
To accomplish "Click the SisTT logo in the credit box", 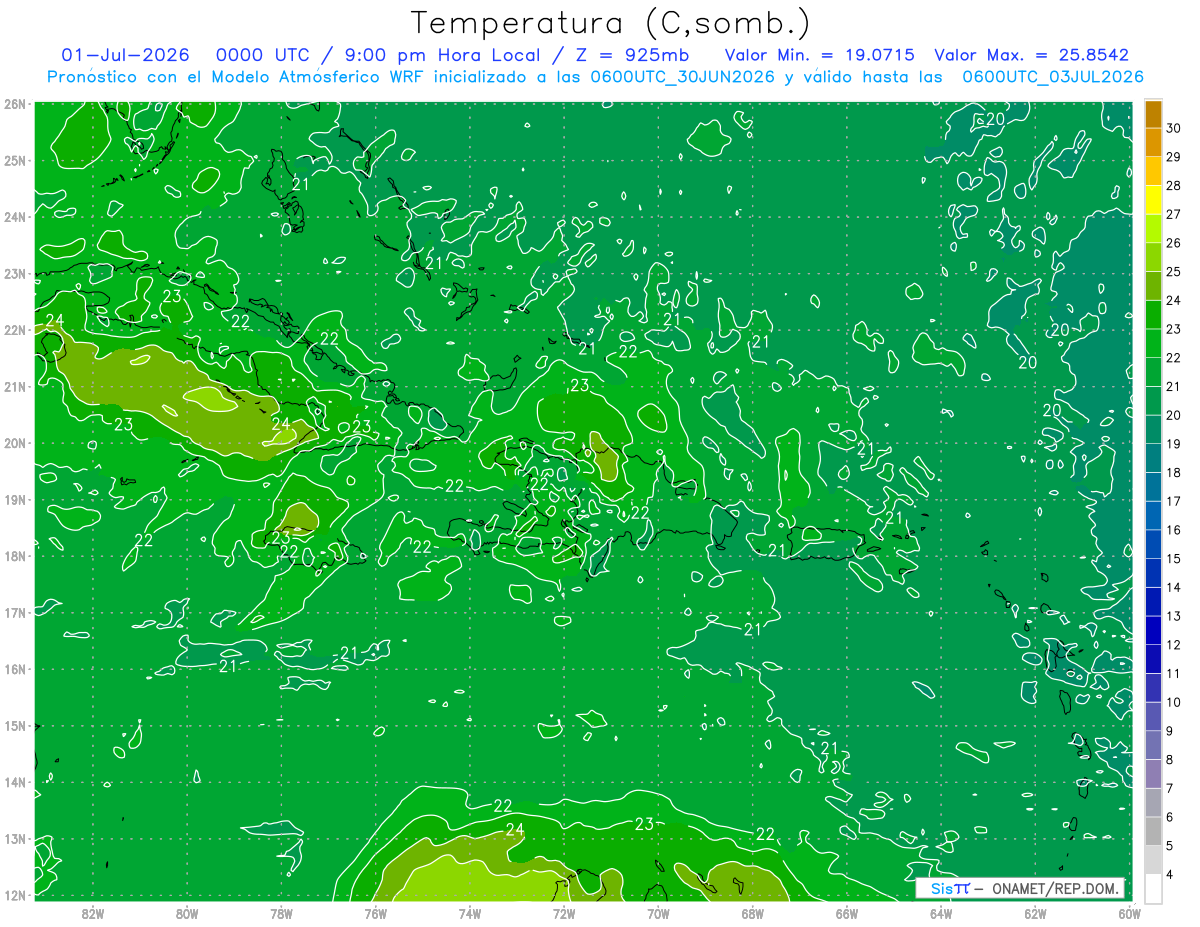I will [950, 888].
